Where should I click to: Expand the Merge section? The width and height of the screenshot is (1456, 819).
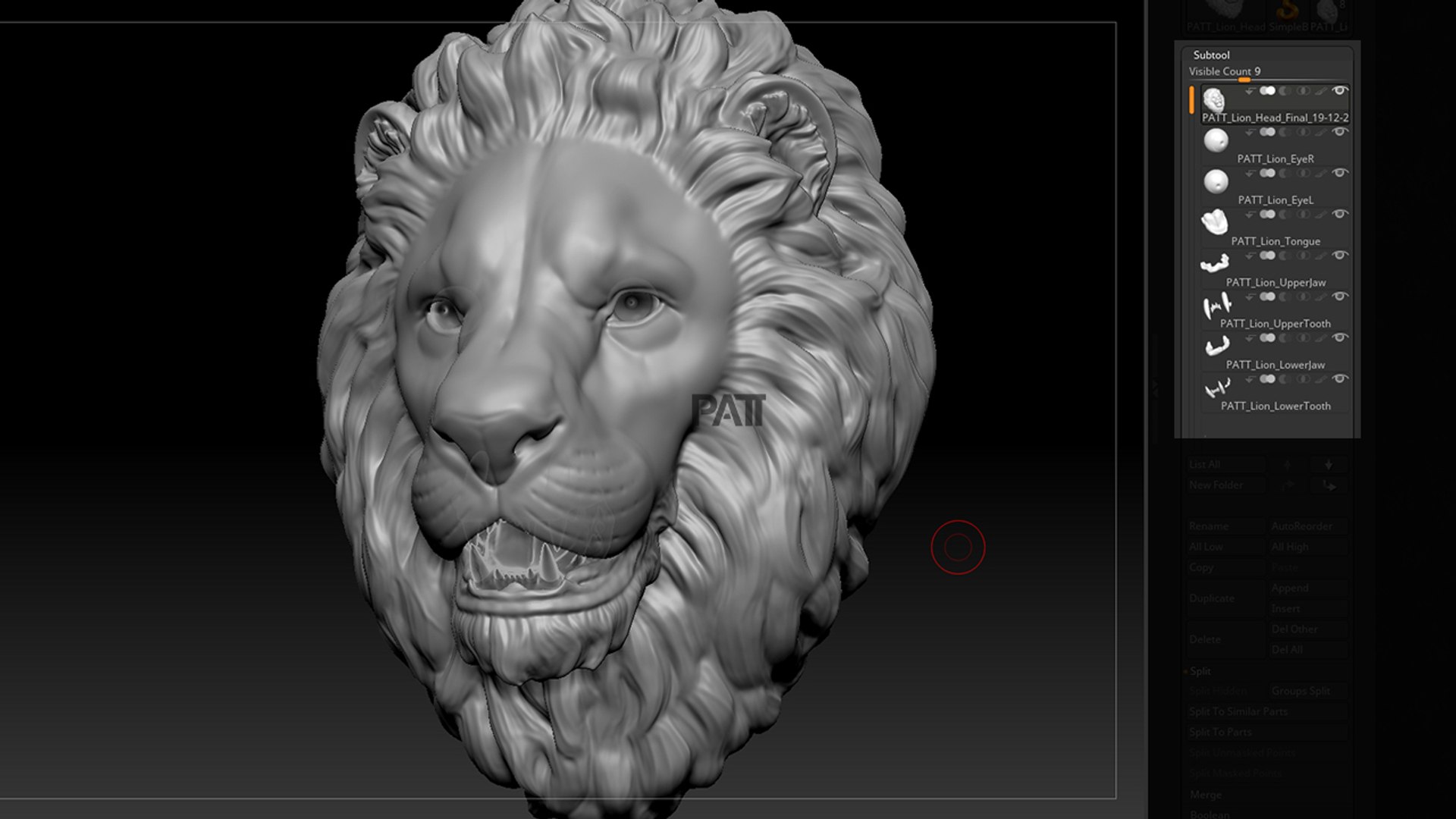[1206, 795]
